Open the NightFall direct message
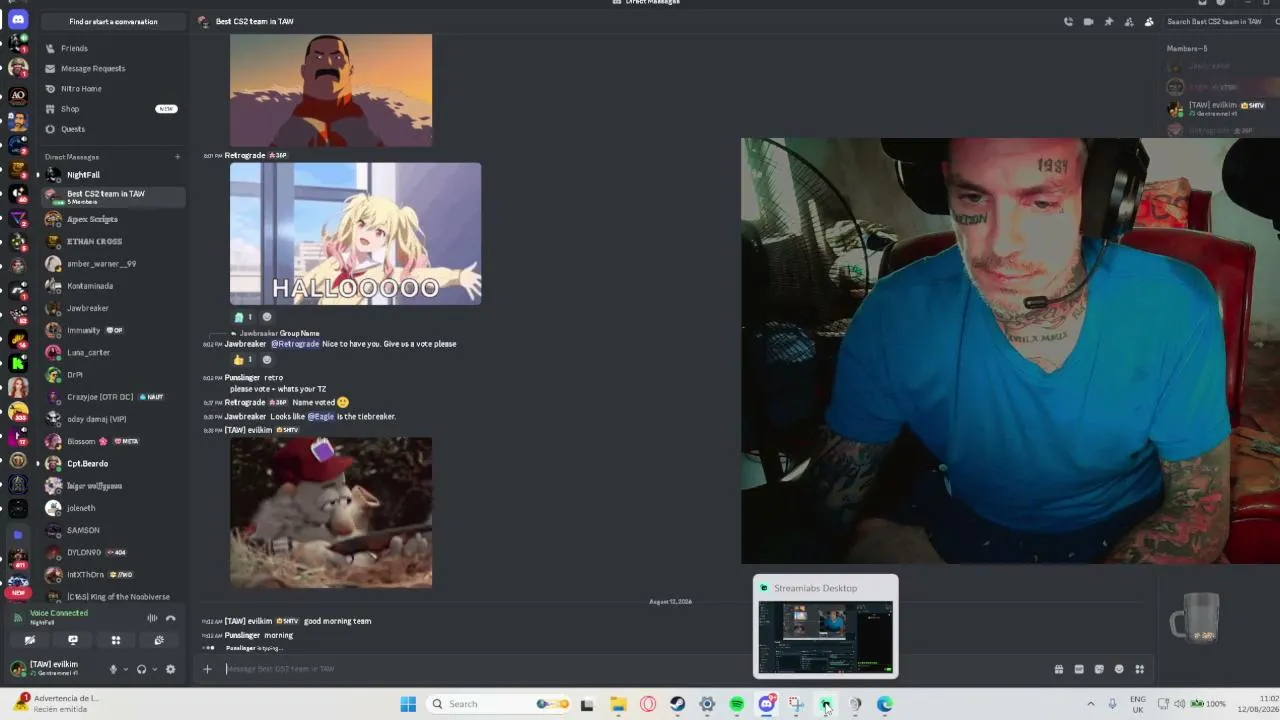This screenshot has height=720, width=1280. click(x=112, y=175)
